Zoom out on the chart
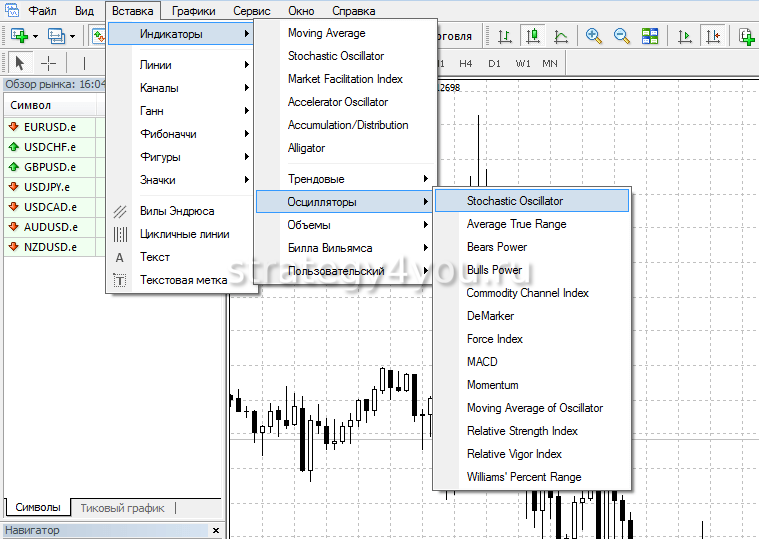The height and width of the screenshot is (539, 759). pyautogui.click(x=622, y=36)
